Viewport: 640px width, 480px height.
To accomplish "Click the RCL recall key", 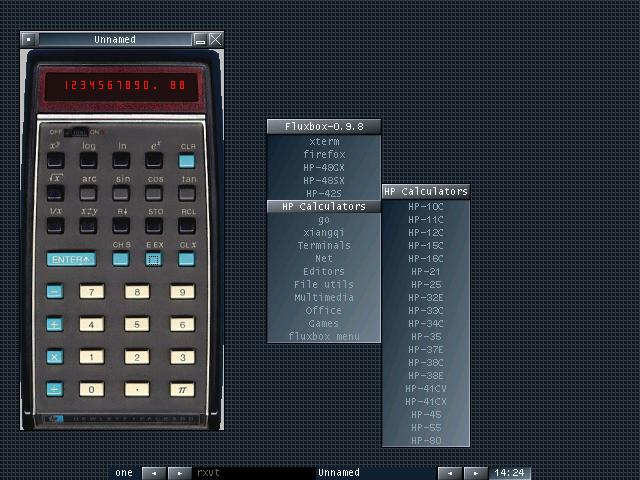I will point(187,226).
